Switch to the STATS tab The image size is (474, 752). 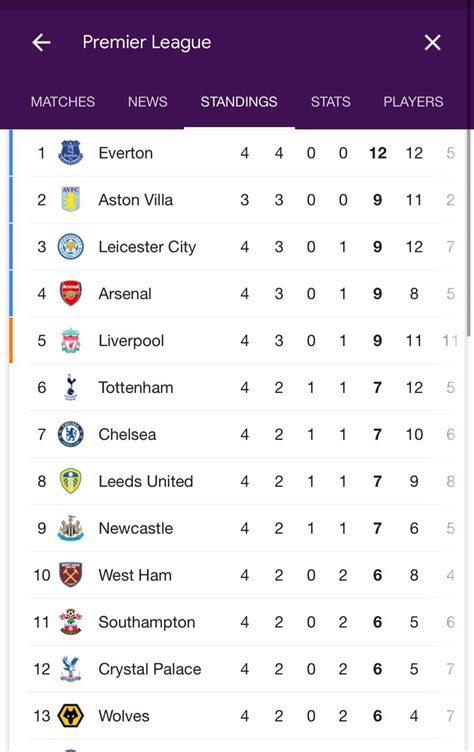pos(331,102)
